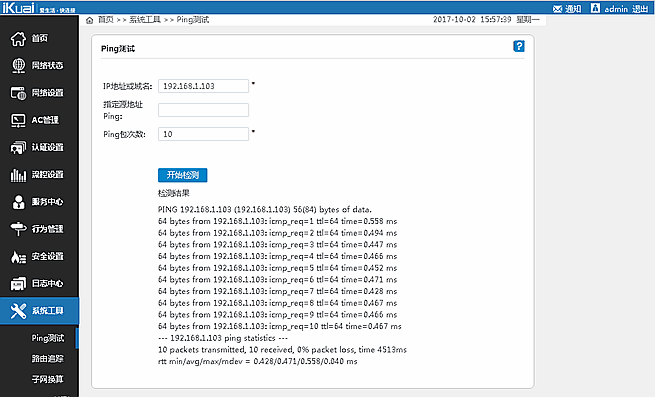Click the '10 packets transmitted' summary line
The height and width of the screenshot is (398, 656).
tap(282, 349)
